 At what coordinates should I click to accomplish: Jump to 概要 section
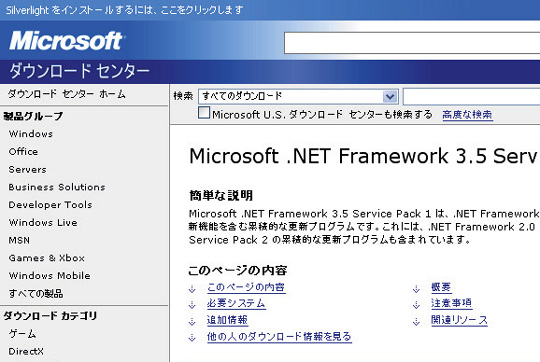click(441, 287)
